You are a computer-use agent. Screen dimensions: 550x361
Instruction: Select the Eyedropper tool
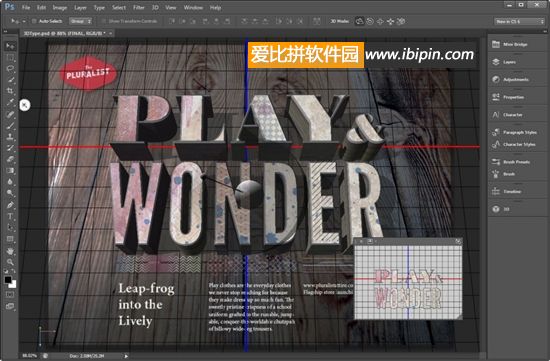[10, 103]
